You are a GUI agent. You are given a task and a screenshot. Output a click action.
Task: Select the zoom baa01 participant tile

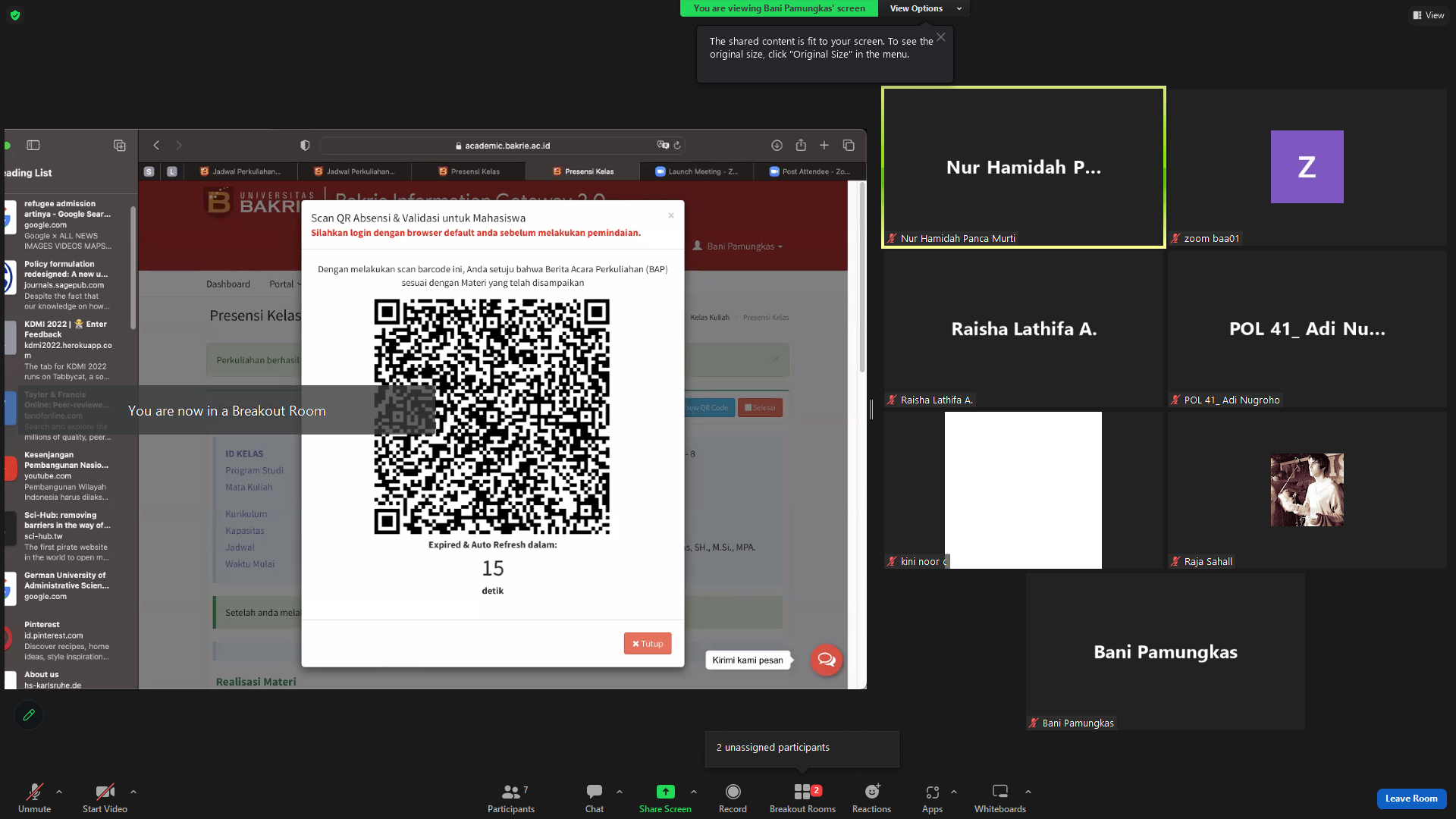click(x=1307, y=167)
